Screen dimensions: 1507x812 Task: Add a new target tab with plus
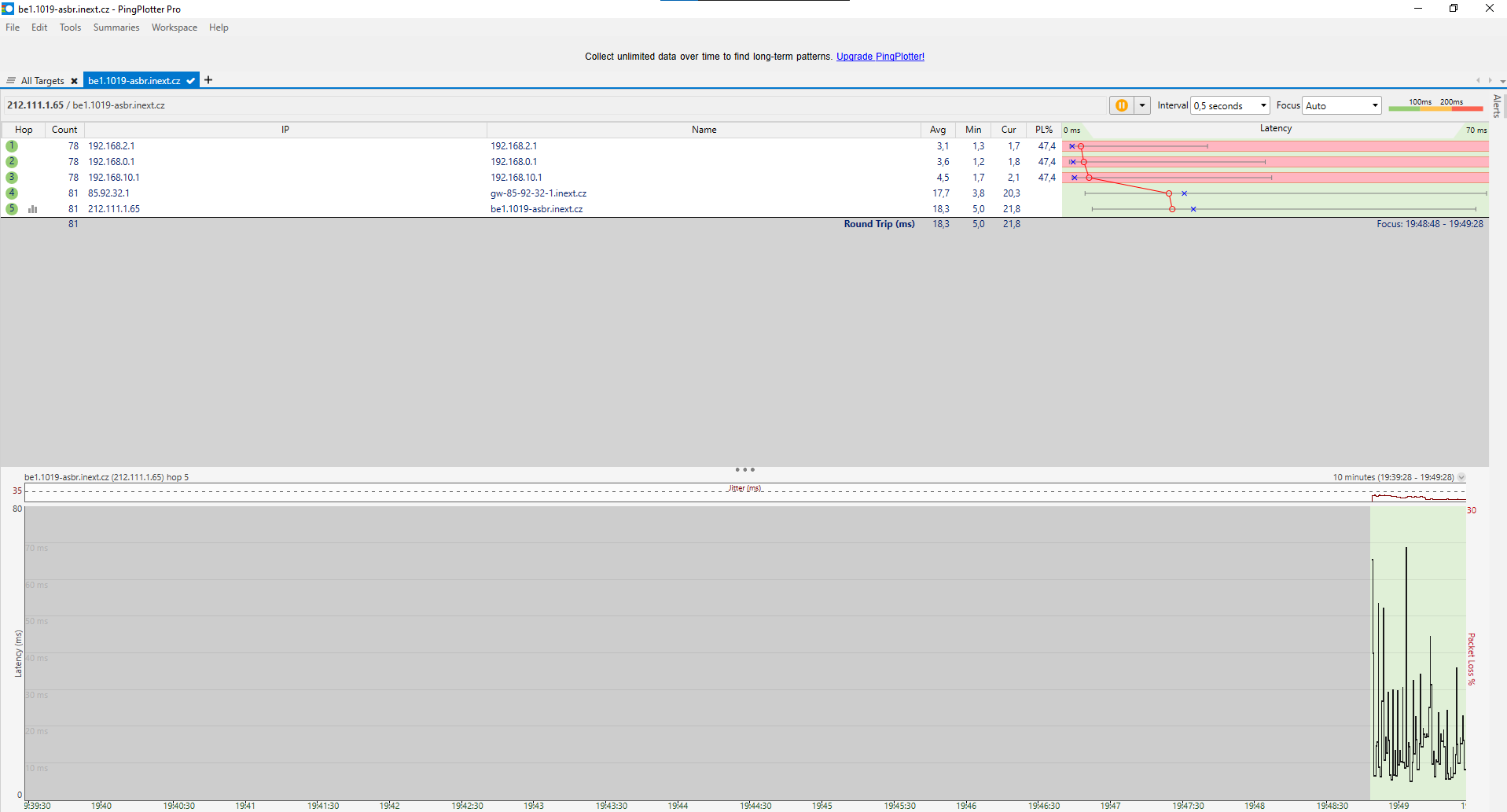point(208,80)
